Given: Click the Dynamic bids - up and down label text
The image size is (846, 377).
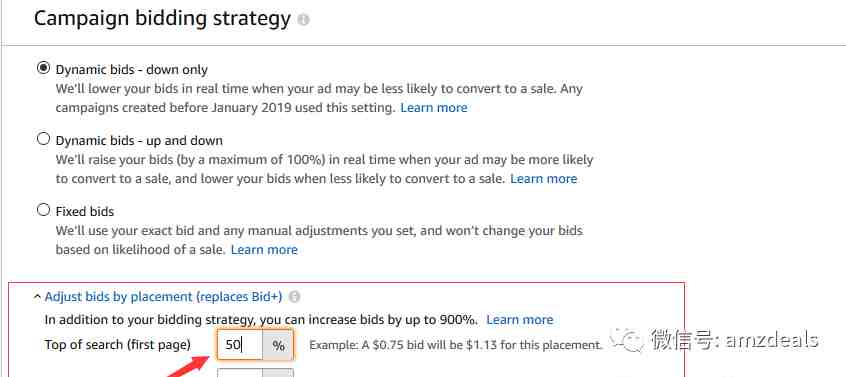Looking at the screenshot, I should click(139, 140).
